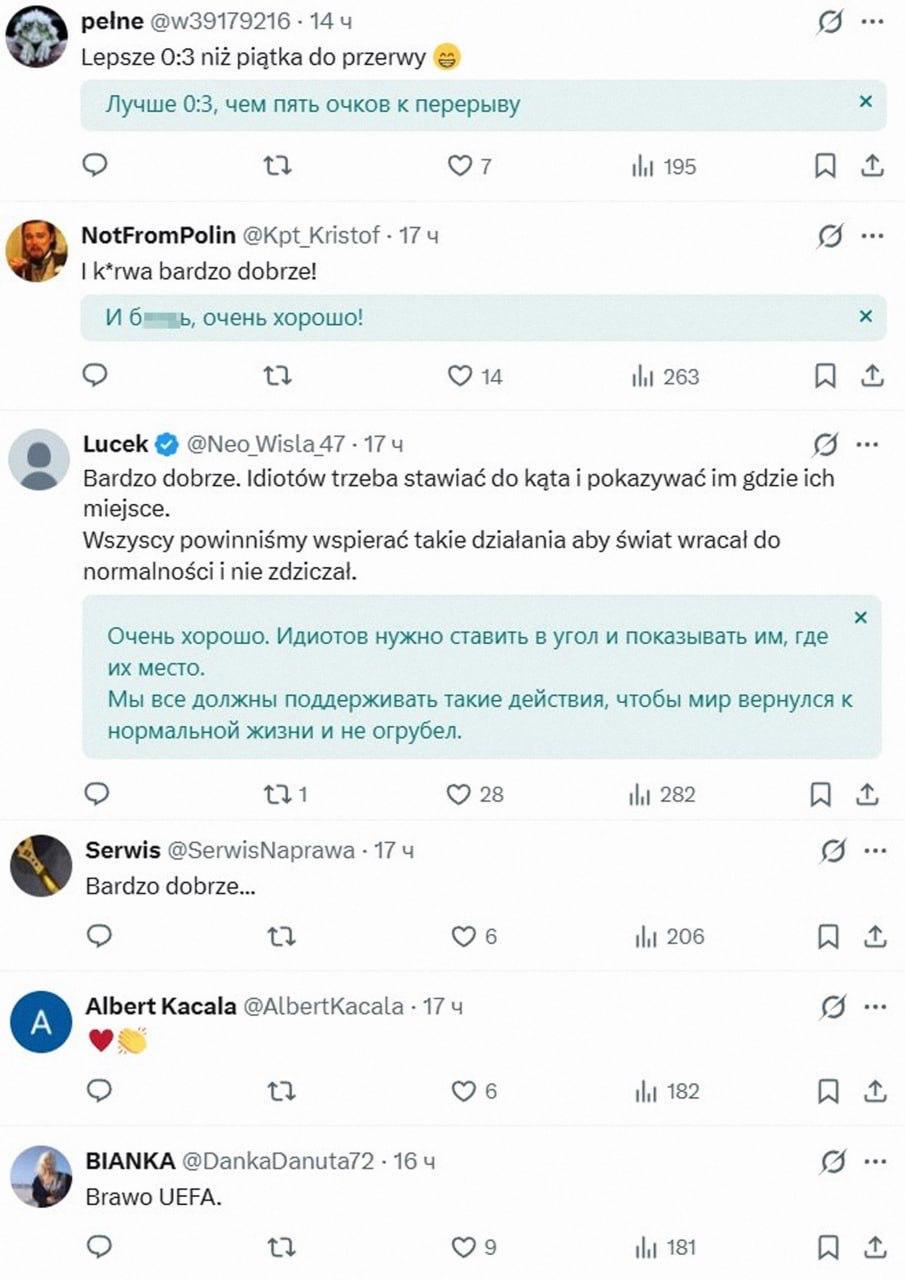Open the reply box for pełne's comment
Image resolution: width=905 pixels, height=1280 pixels.
point(95,166)
